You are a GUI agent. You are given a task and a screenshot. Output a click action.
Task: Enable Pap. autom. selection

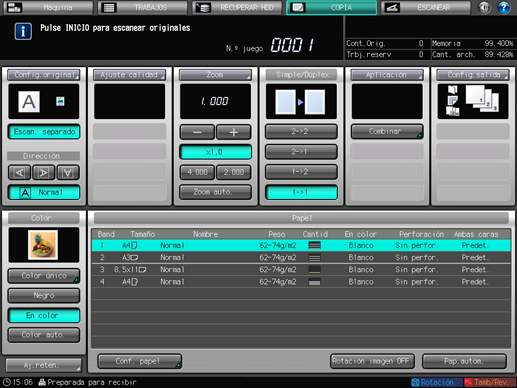[x=464, y=361]
